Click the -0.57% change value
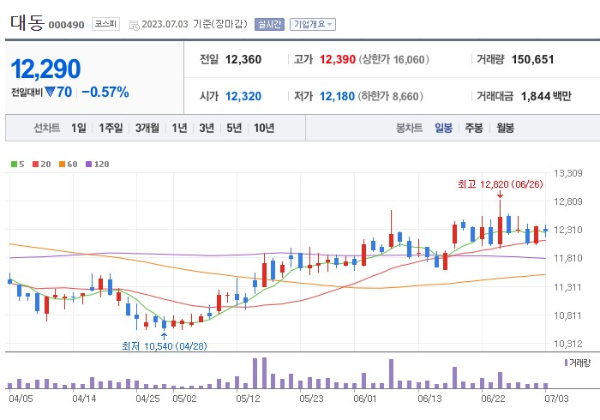Viewport: 600px width, 420px height. [x=105, y=92]
